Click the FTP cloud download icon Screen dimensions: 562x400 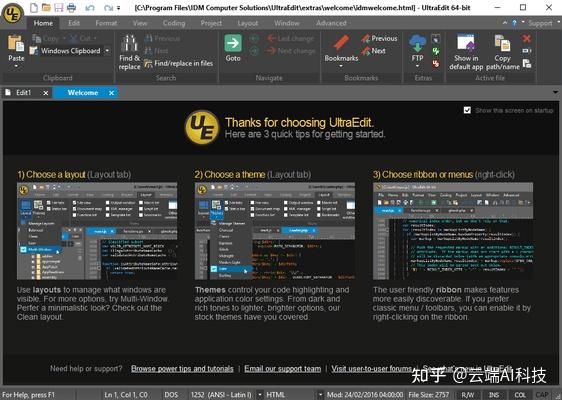coord(417,43)
